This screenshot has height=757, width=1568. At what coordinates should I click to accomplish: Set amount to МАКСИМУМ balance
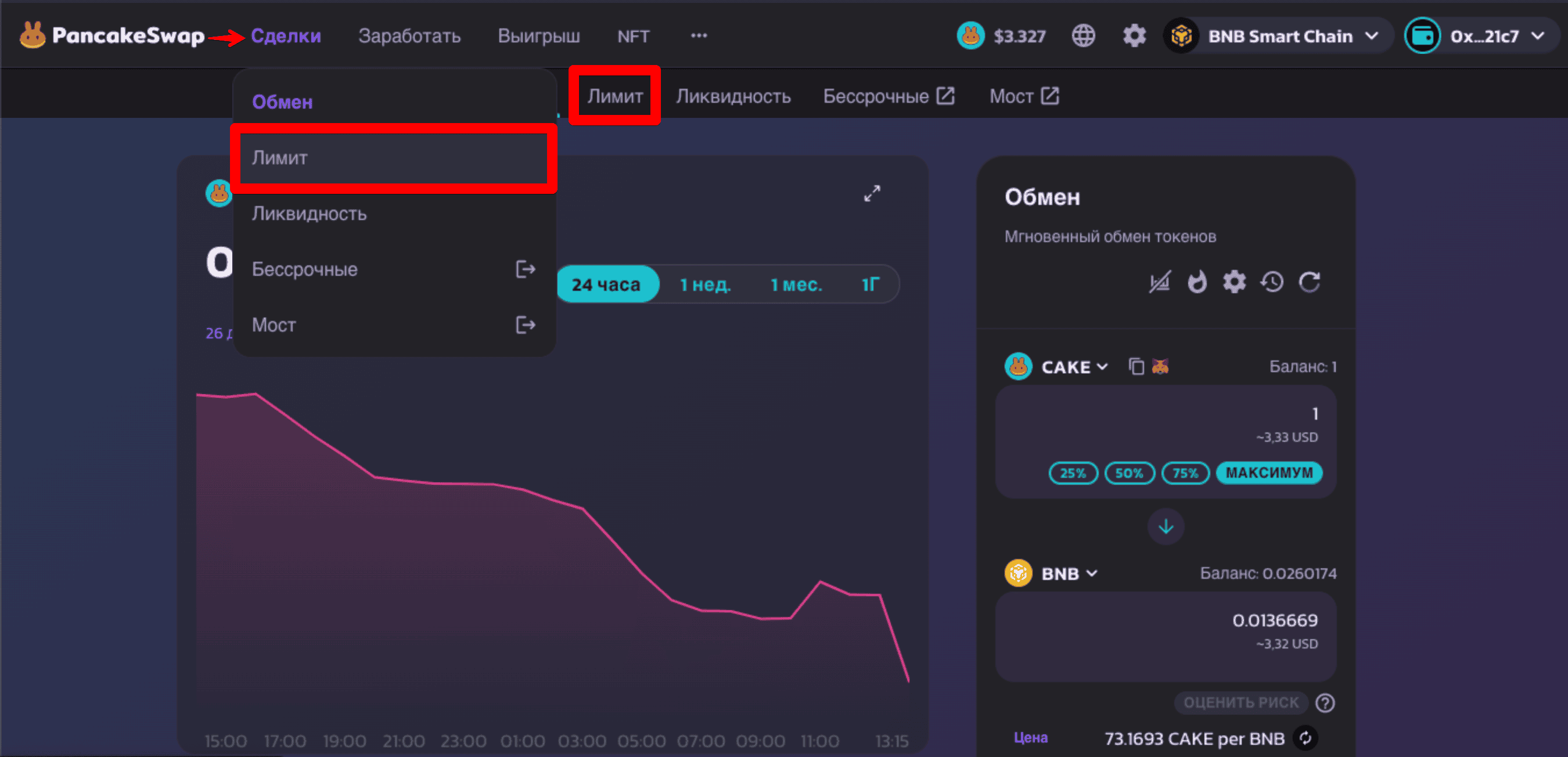point(1269,473)
